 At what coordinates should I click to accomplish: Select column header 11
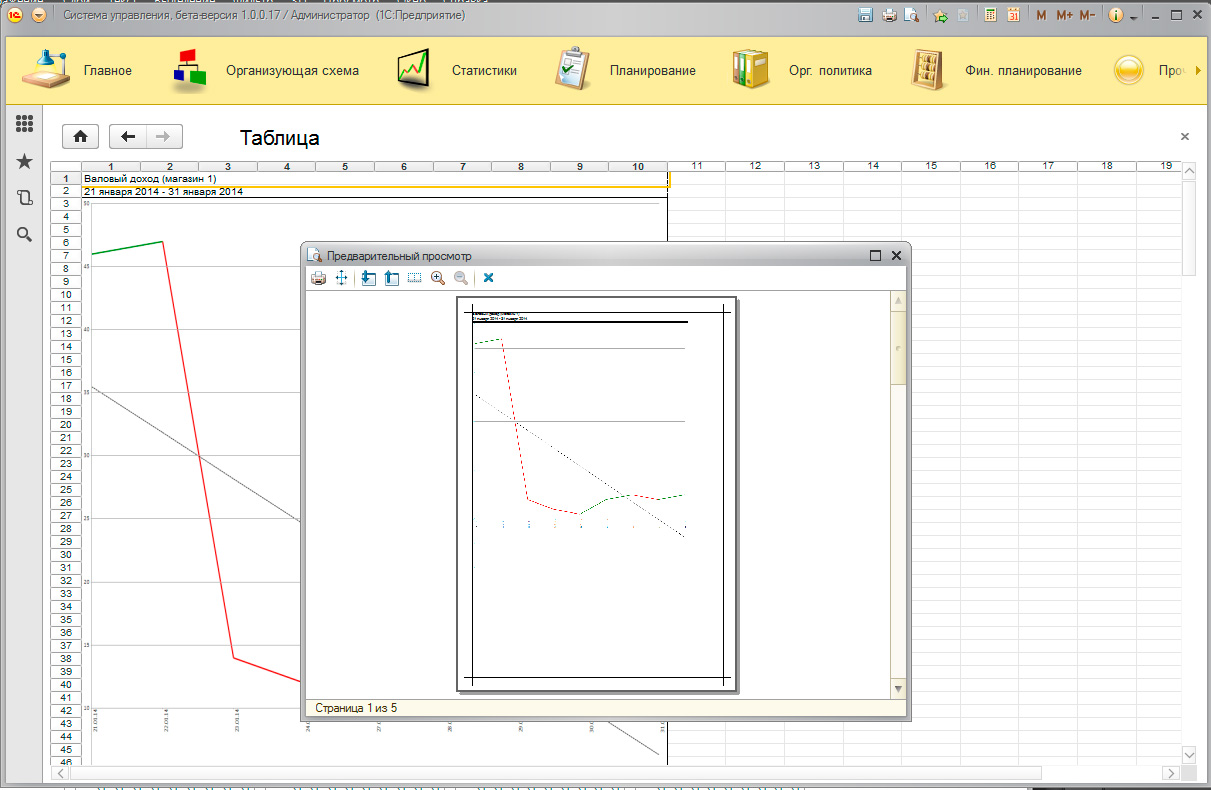697,166
